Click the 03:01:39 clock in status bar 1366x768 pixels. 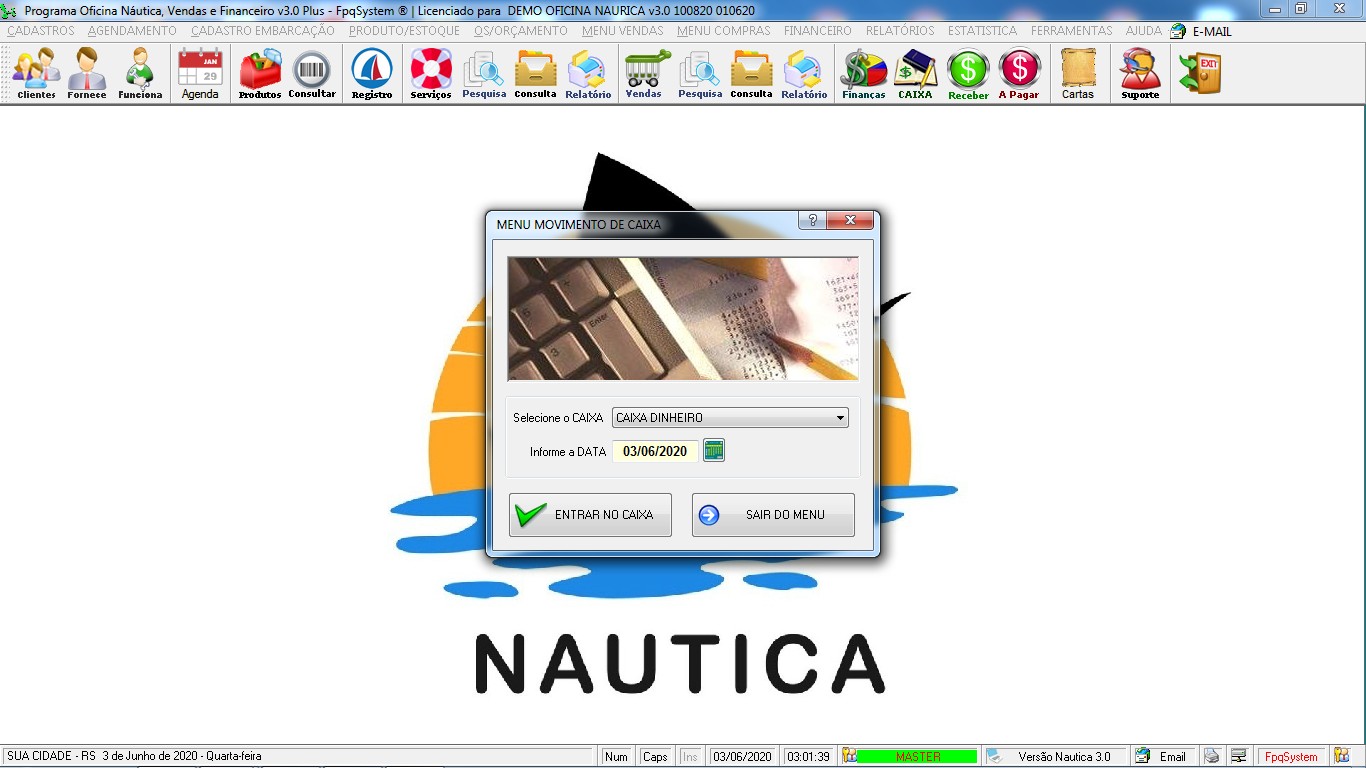(x=808, y=756)
